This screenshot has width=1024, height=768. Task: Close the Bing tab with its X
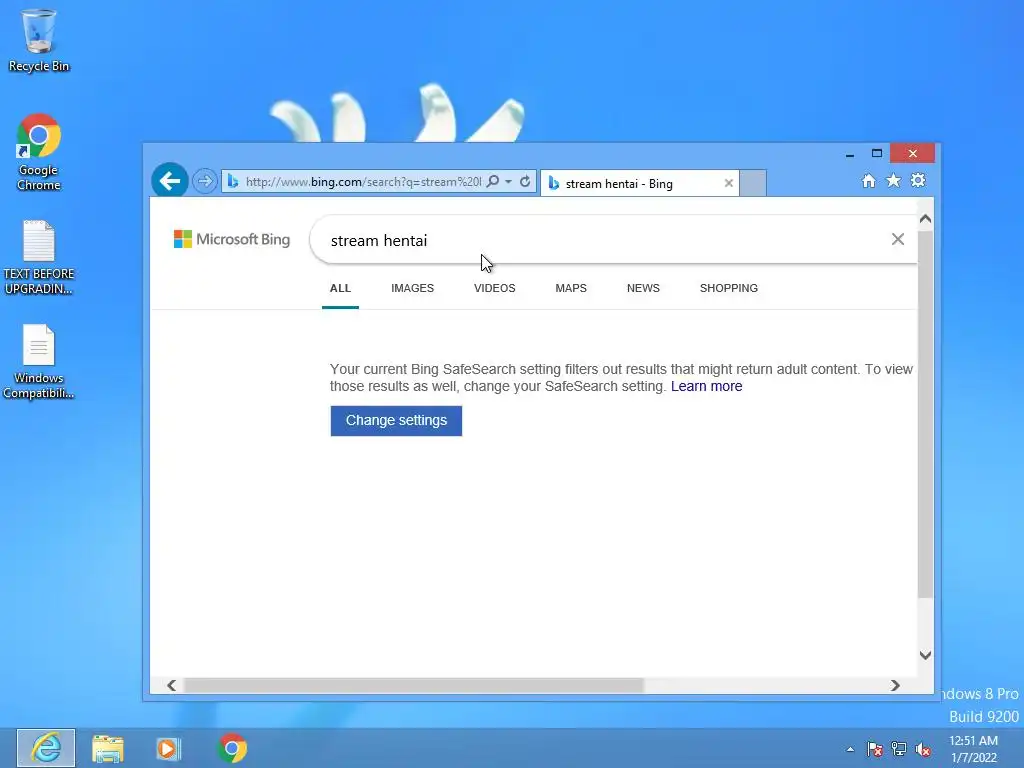point(729,184)
